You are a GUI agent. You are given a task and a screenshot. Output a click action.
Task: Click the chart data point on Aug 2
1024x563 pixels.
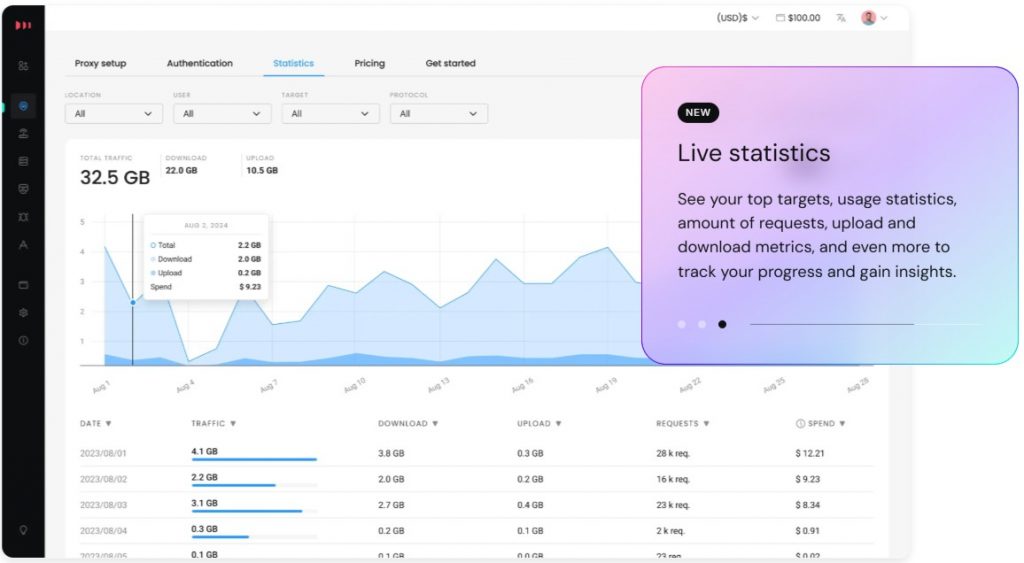[133, 302]
